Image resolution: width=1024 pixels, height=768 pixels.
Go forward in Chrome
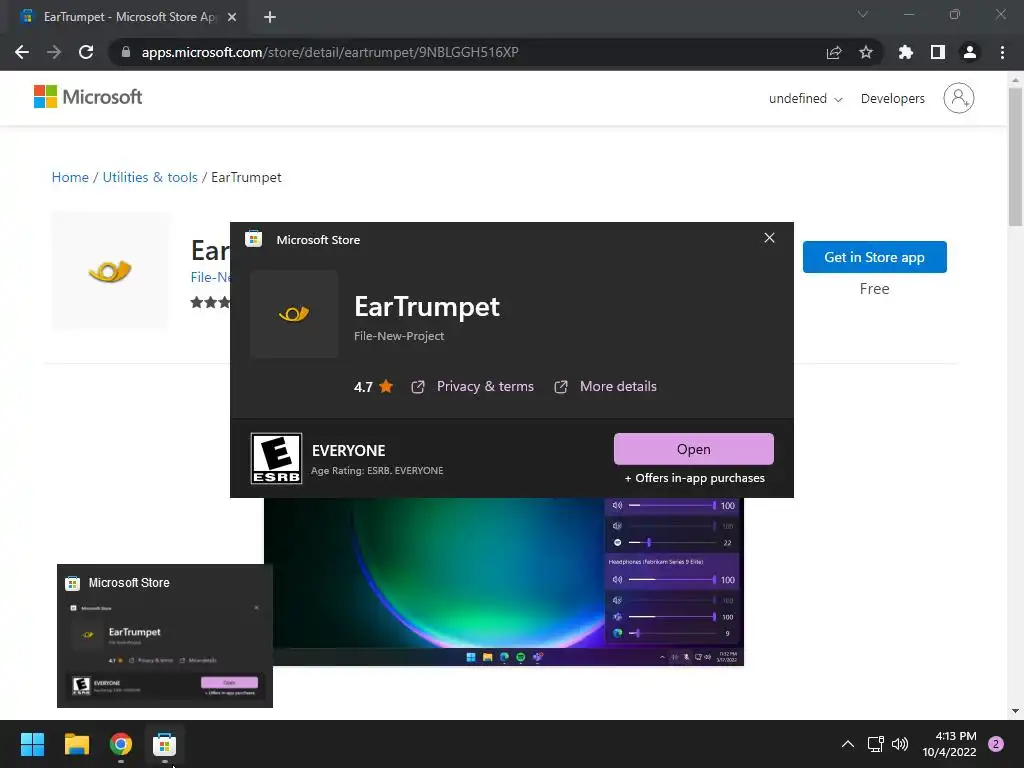54,52
